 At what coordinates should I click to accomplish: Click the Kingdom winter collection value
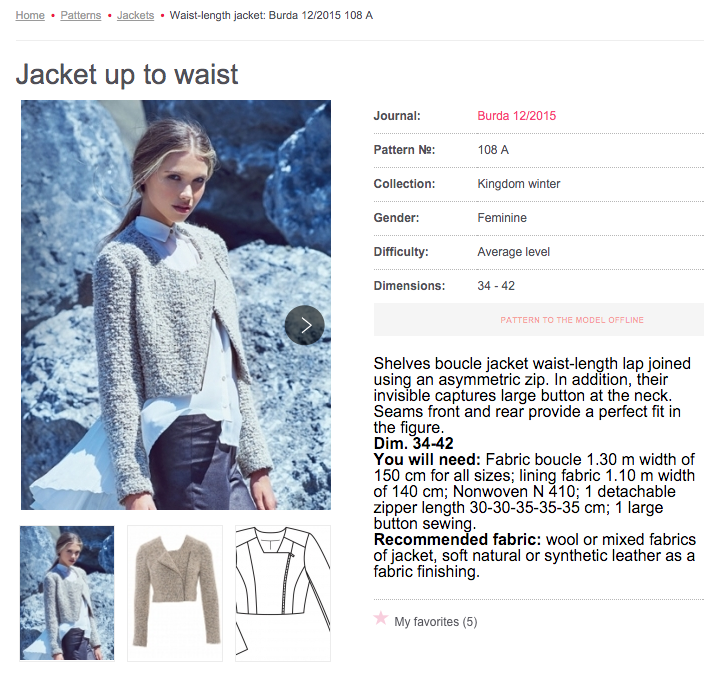[519, 184]
